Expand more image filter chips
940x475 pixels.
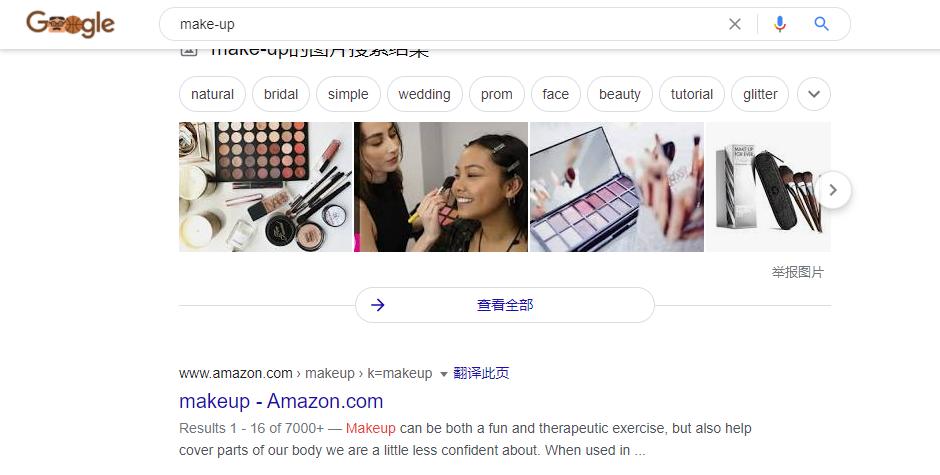[x=814, y=94]
